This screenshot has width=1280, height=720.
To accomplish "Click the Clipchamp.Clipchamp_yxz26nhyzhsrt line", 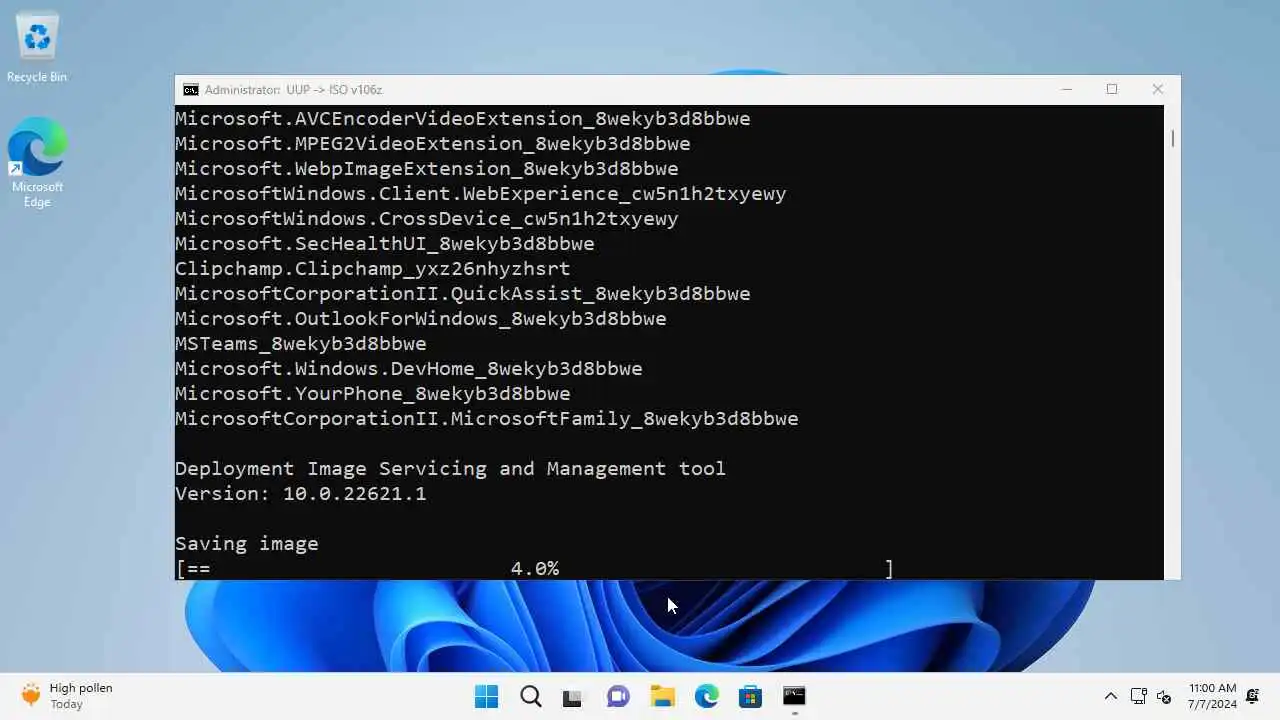I will pos(373,269).
